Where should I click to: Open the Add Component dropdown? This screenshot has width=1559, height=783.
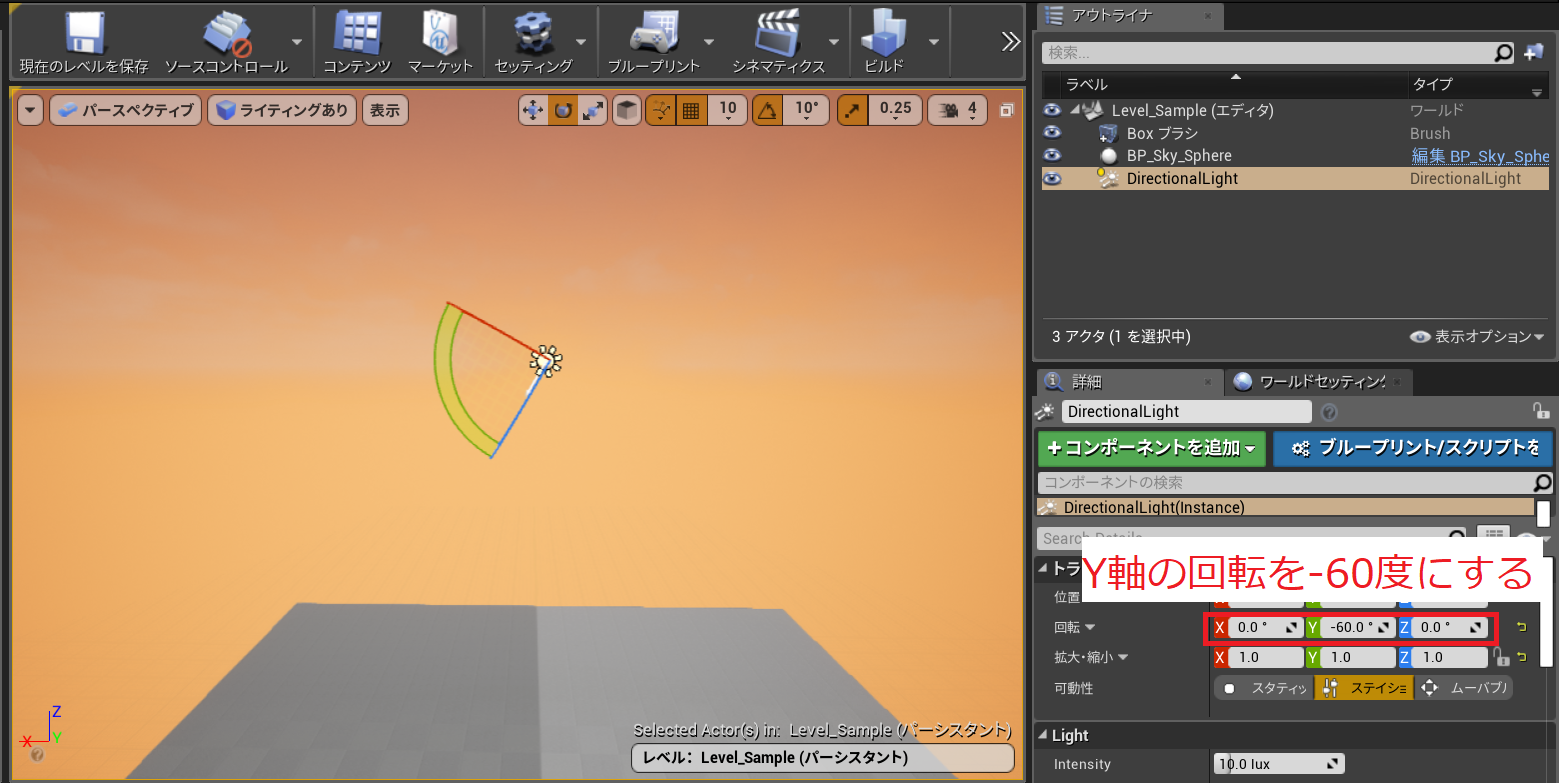click(x=1151, y=449)
